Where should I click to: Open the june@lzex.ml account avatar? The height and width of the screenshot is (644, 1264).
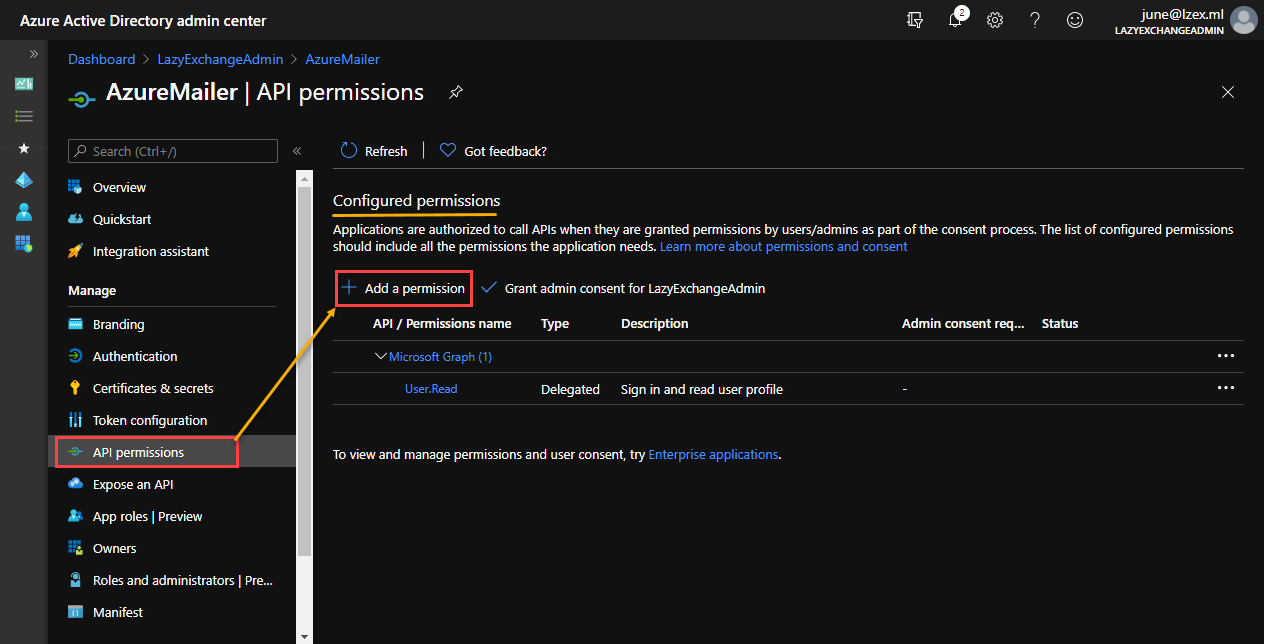[x=1244, y=20]
